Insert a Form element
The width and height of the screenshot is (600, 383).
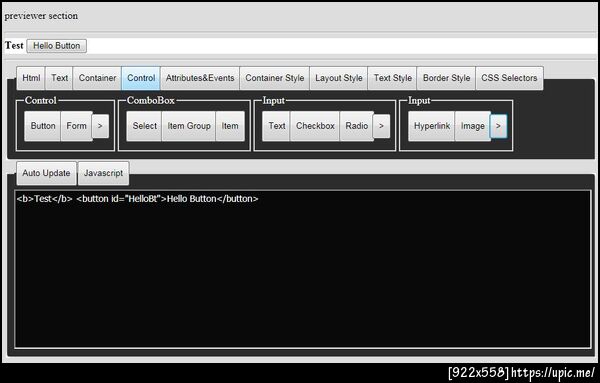pos(77,126)
